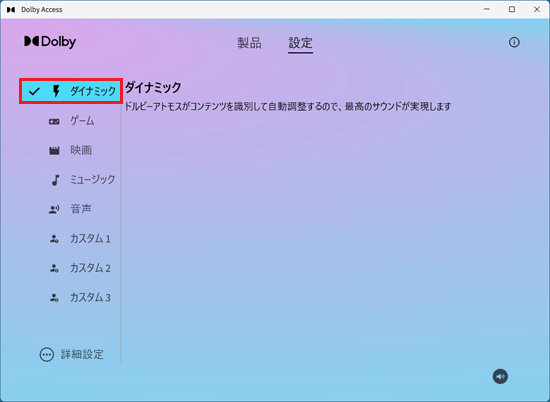Select the ダイナミック lightning bolt icon
This screenshot has width=550, height=402.
click(56, 91)
